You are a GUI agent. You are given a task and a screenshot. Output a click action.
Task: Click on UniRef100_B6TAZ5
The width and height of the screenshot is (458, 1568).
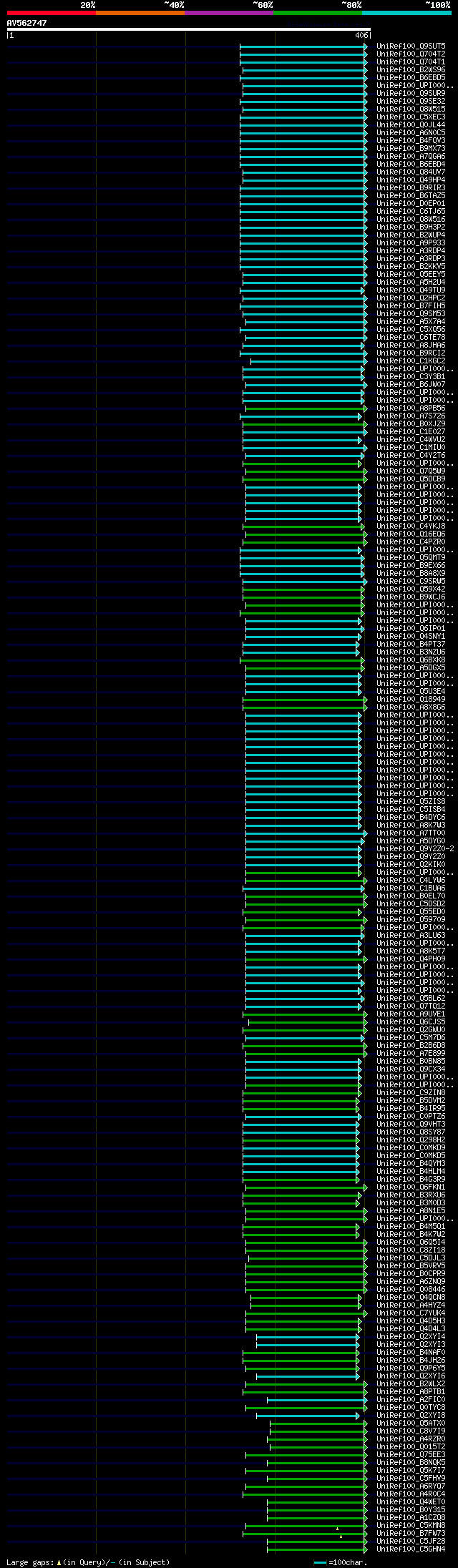click(x=411, y=196)
